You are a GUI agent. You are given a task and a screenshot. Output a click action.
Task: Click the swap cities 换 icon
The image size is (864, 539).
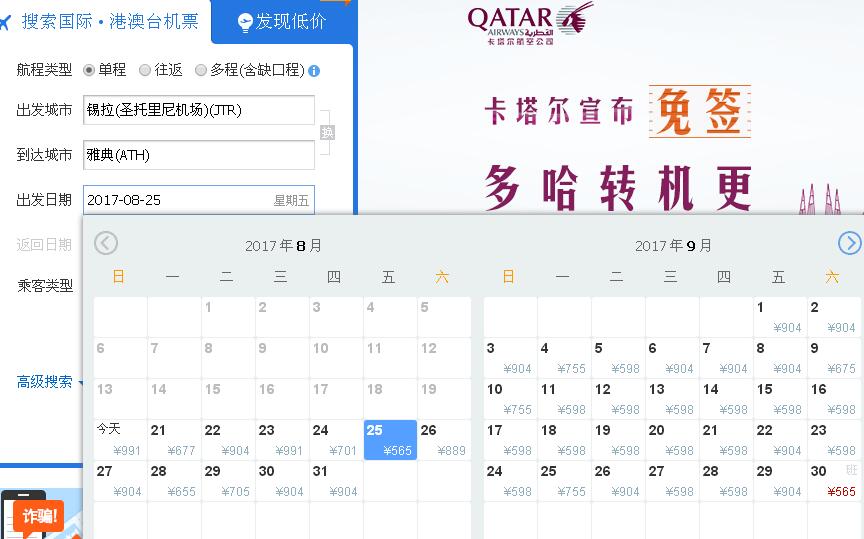click(327, 133)
